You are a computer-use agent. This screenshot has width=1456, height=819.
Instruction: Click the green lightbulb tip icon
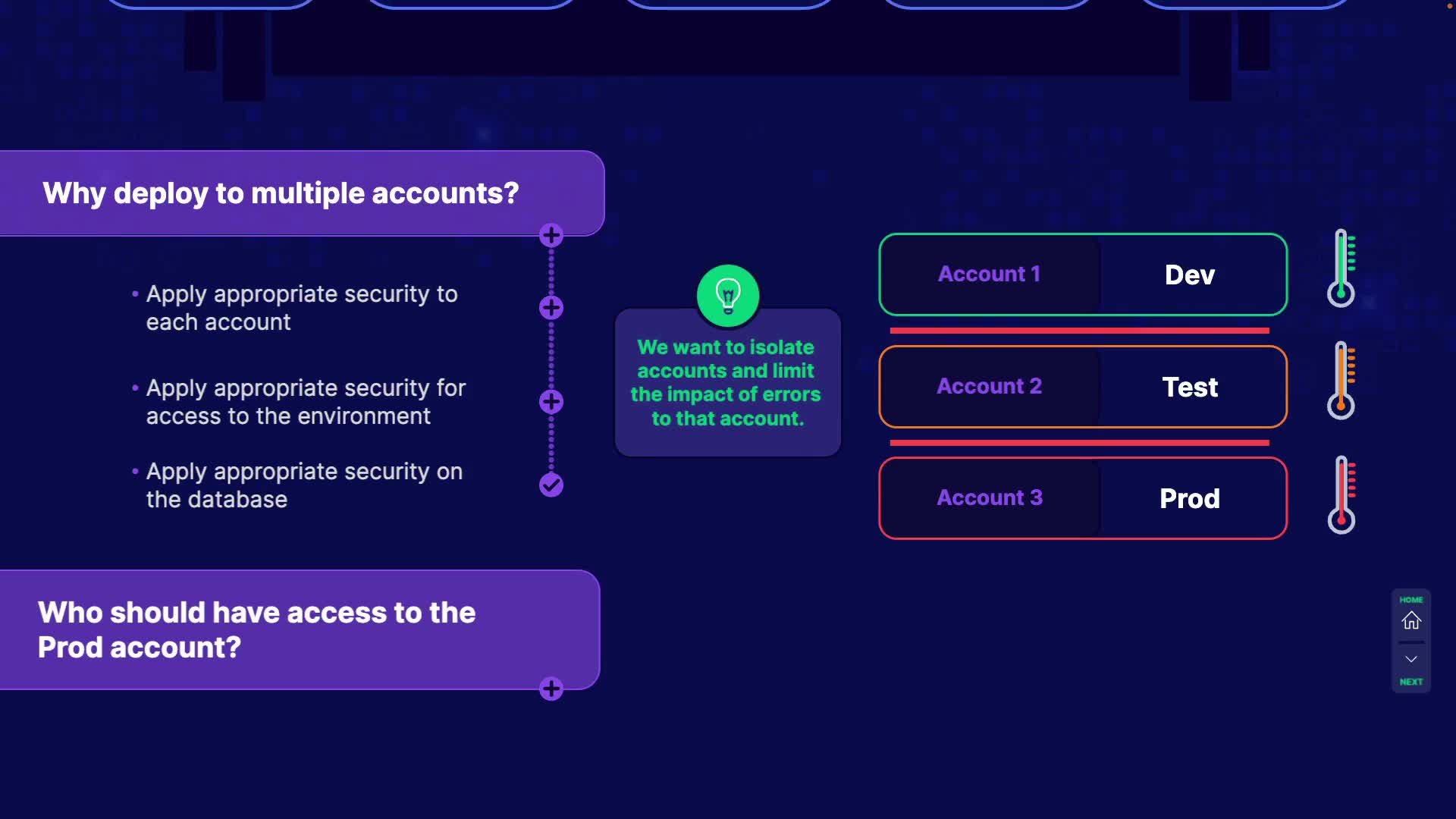727,296
